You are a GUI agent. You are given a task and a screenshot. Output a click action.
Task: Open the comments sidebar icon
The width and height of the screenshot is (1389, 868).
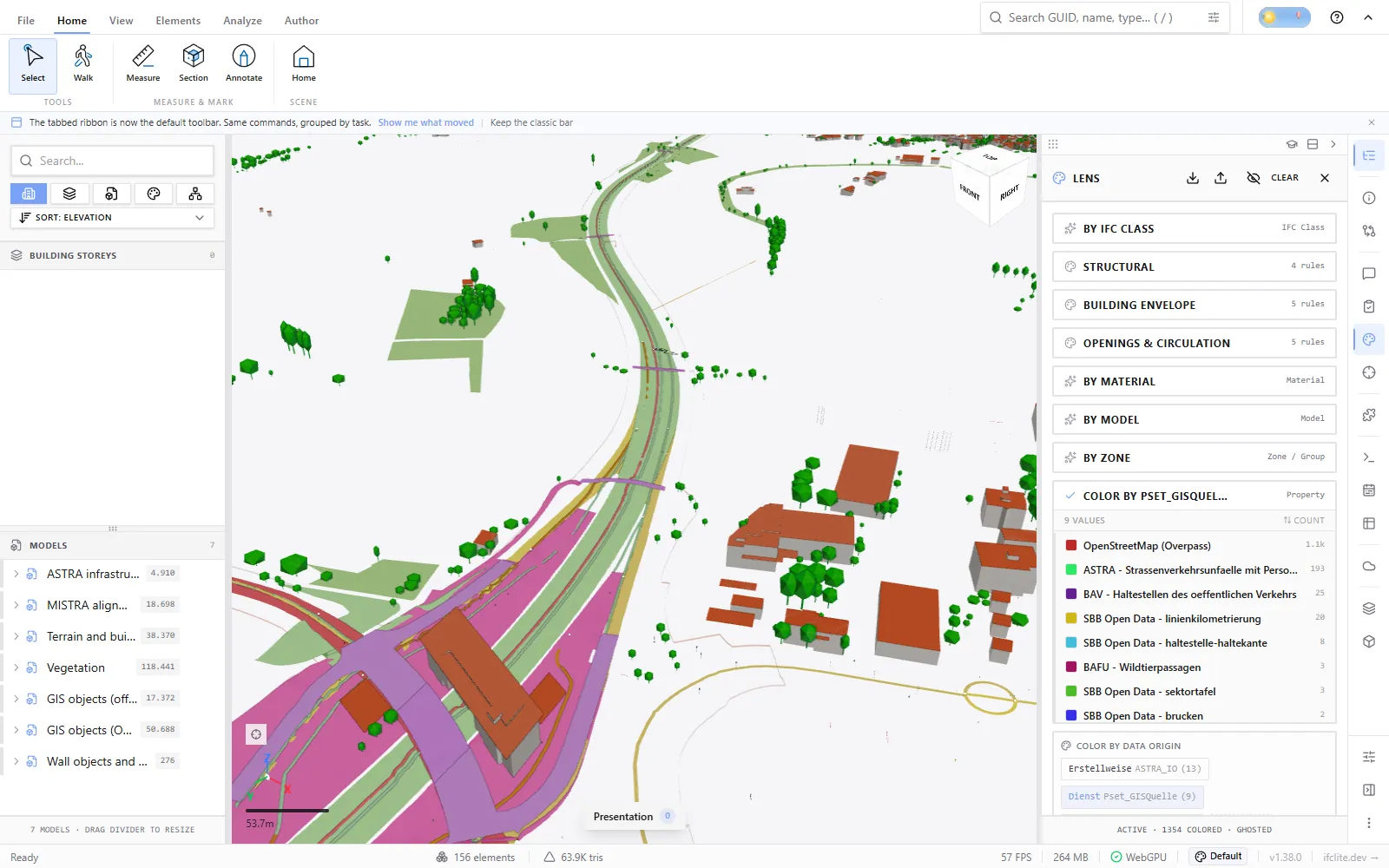1369,273
